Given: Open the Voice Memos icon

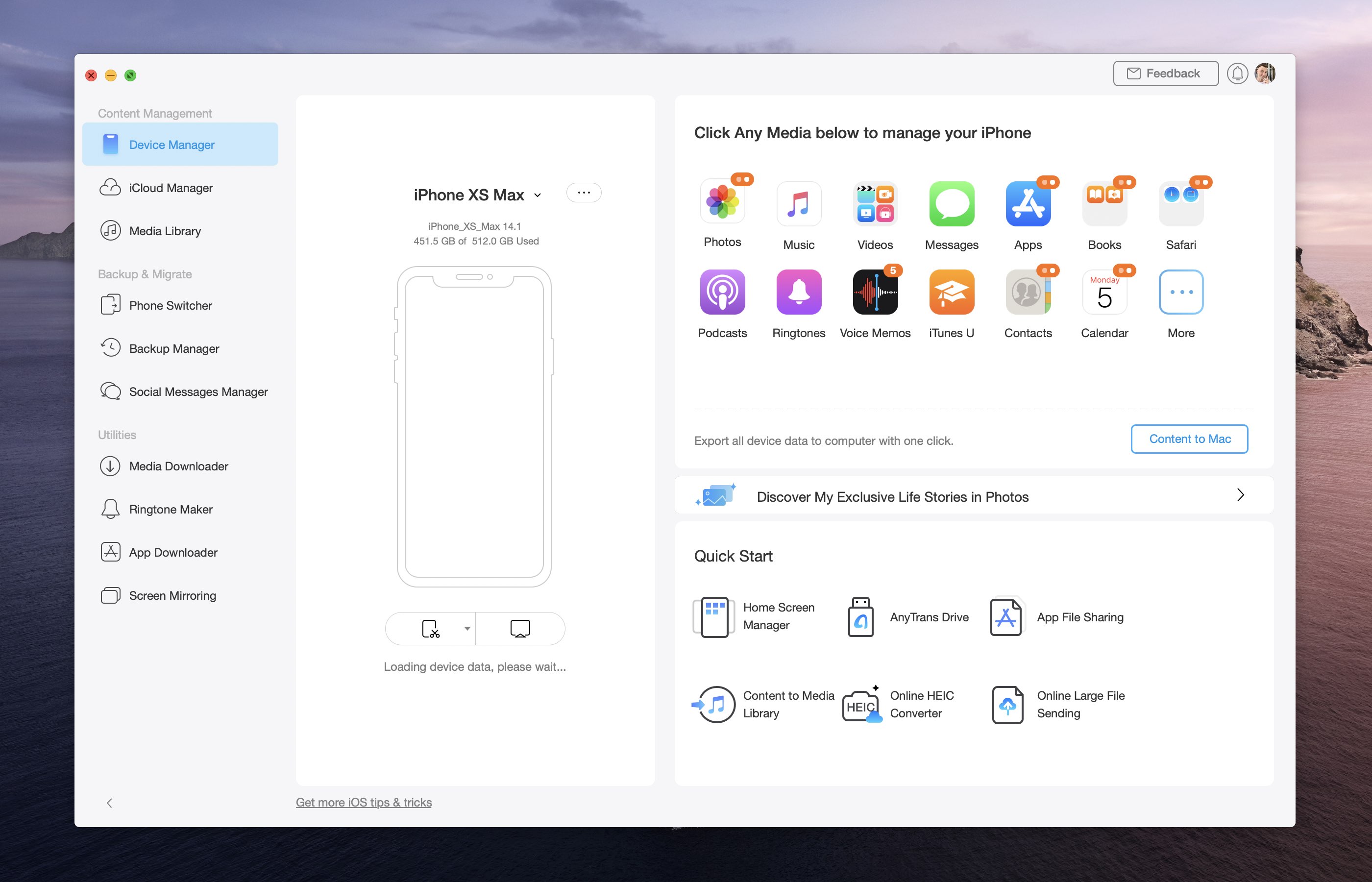Looking at the screenshot, I should [875, 292].
